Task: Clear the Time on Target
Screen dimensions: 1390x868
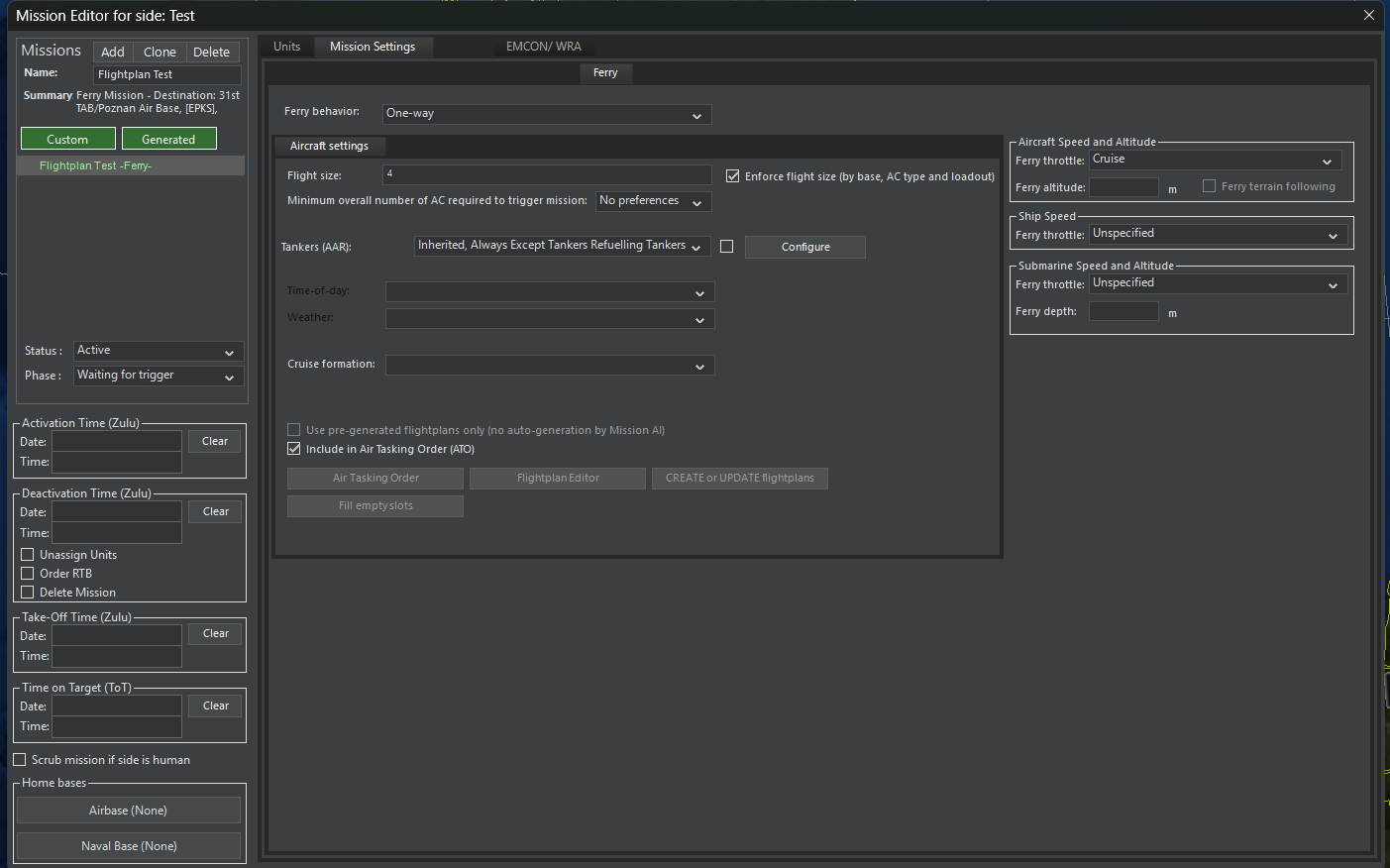Action: [215, 705]
